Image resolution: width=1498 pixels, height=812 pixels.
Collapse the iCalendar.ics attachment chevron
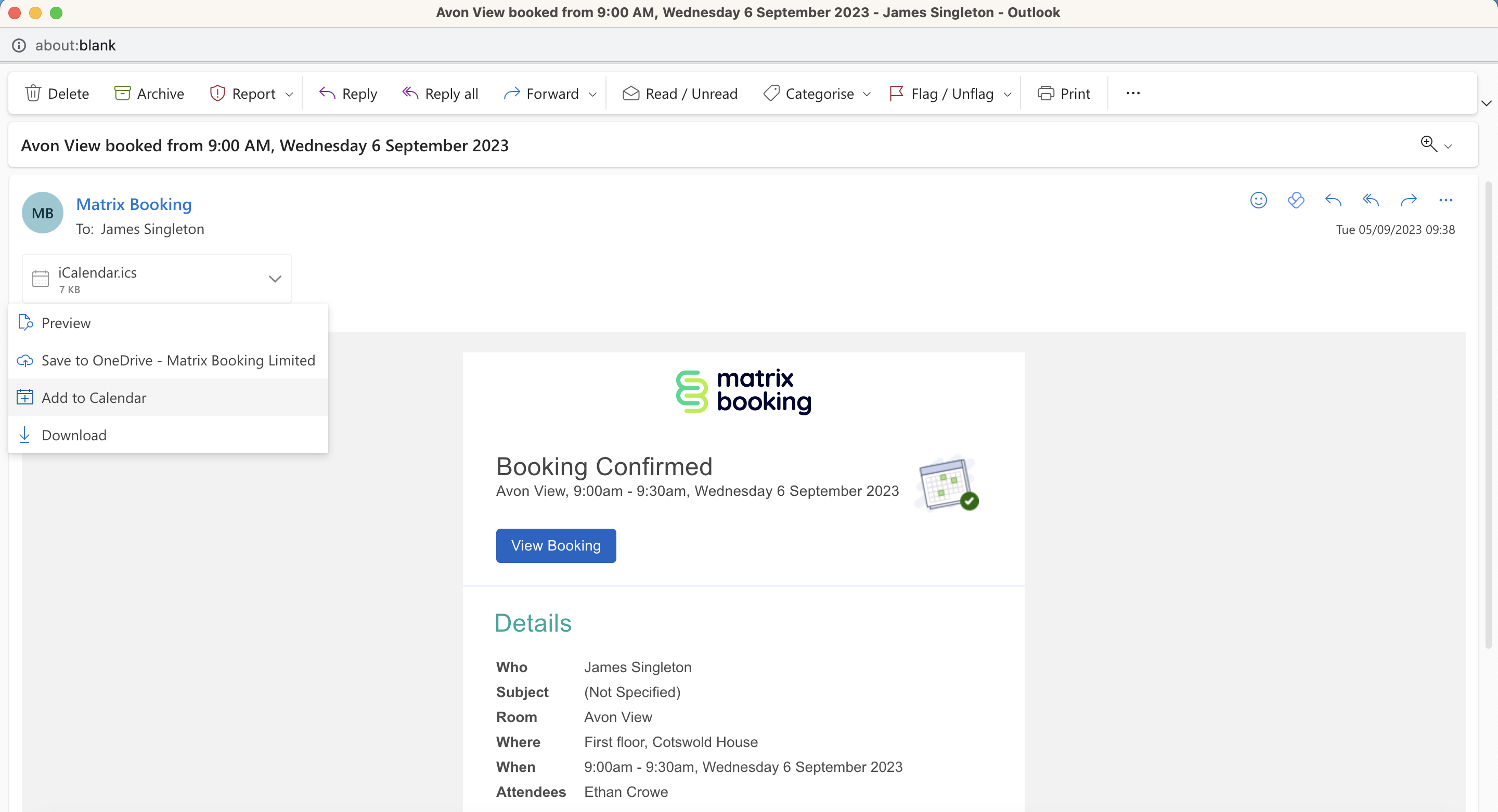(275, 279)
